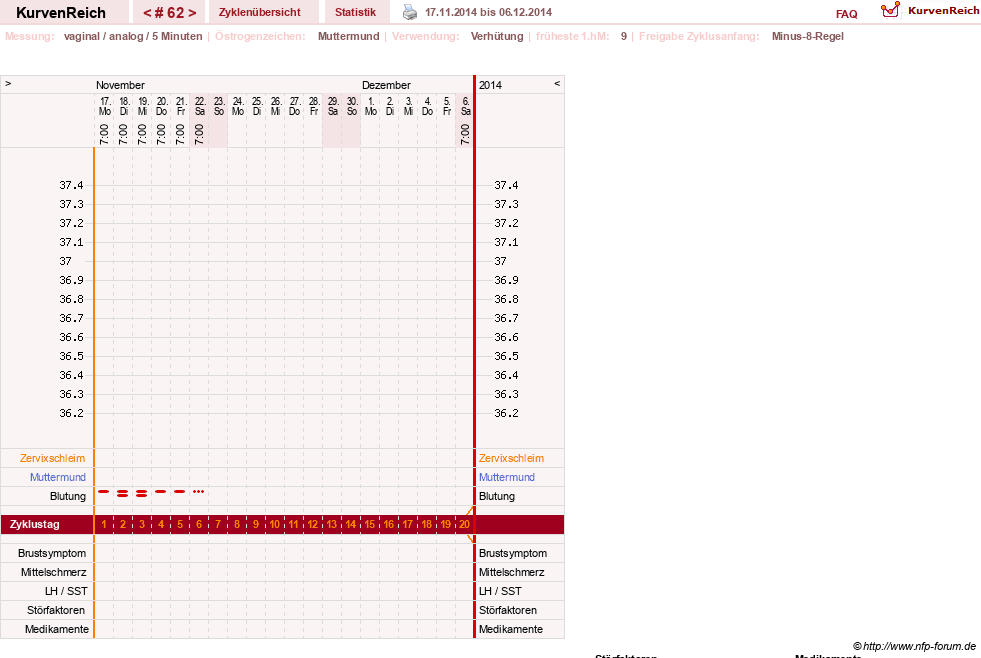Click bleeding mark on cycle day 1
981x658 pixels.
point(104,492)
